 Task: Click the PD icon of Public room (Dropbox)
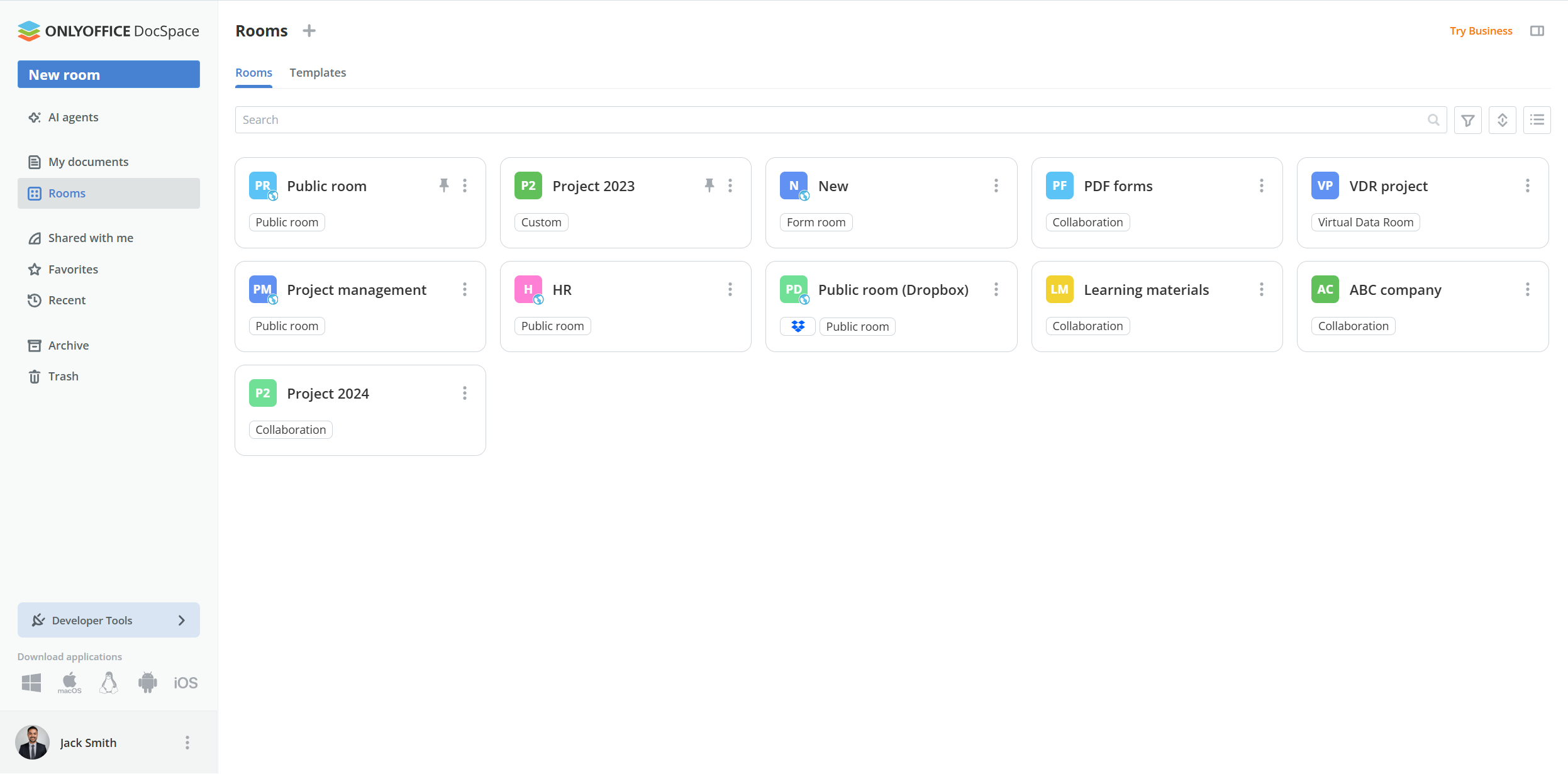pos(794,289)
